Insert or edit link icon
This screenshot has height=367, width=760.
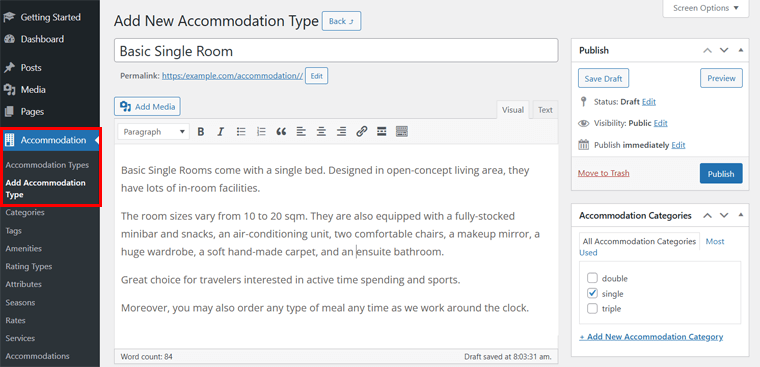[362, 131]
